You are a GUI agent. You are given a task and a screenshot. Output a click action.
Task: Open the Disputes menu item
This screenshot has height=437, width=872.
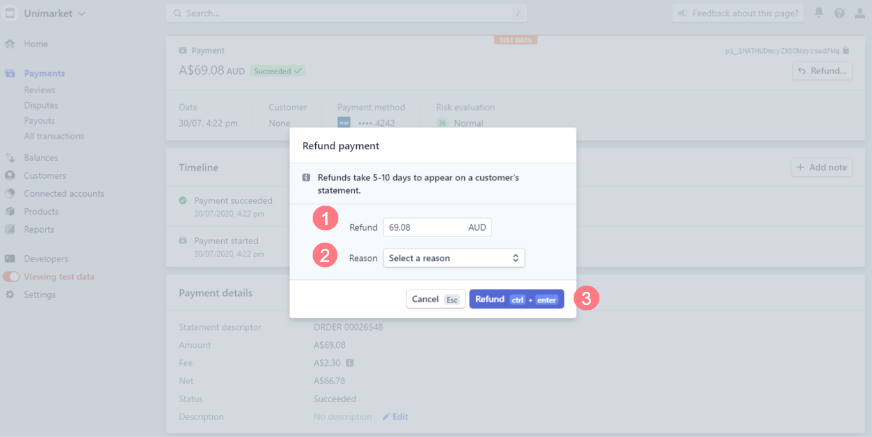click(41, 105)
